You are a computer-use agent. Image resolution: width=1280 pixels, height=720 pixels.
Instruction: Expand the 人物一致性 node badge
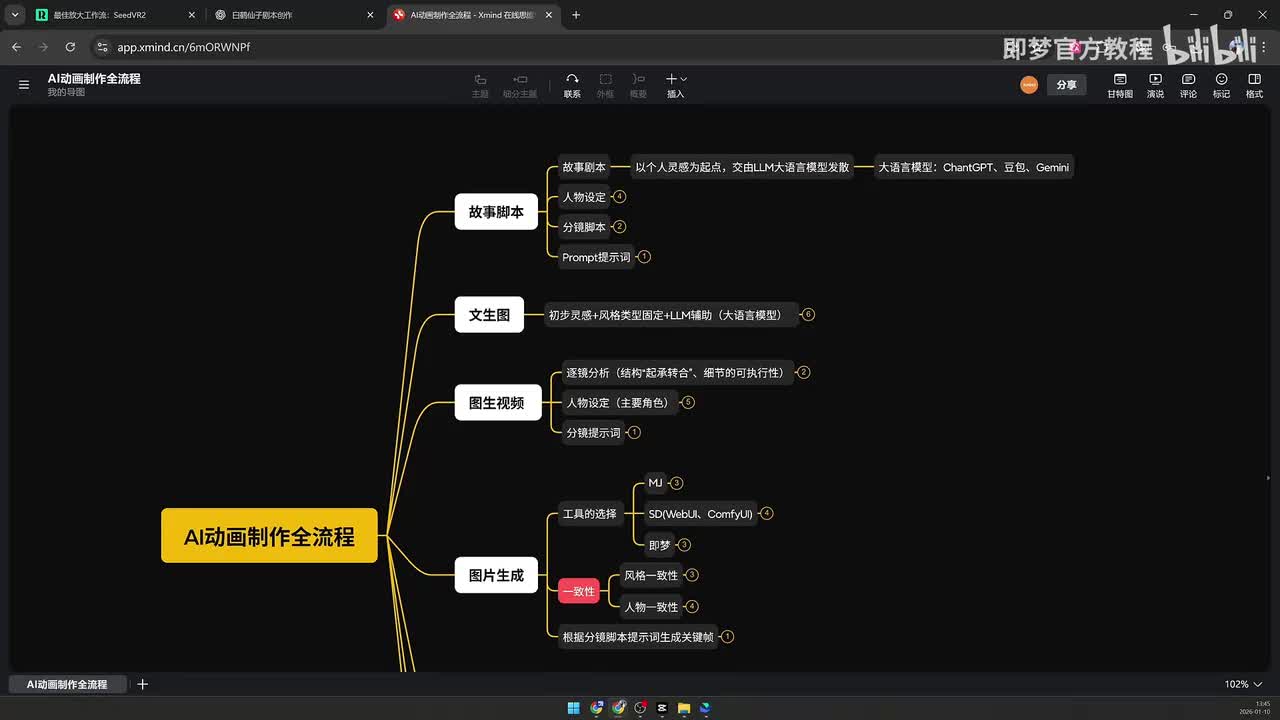[x=692, y=607]
